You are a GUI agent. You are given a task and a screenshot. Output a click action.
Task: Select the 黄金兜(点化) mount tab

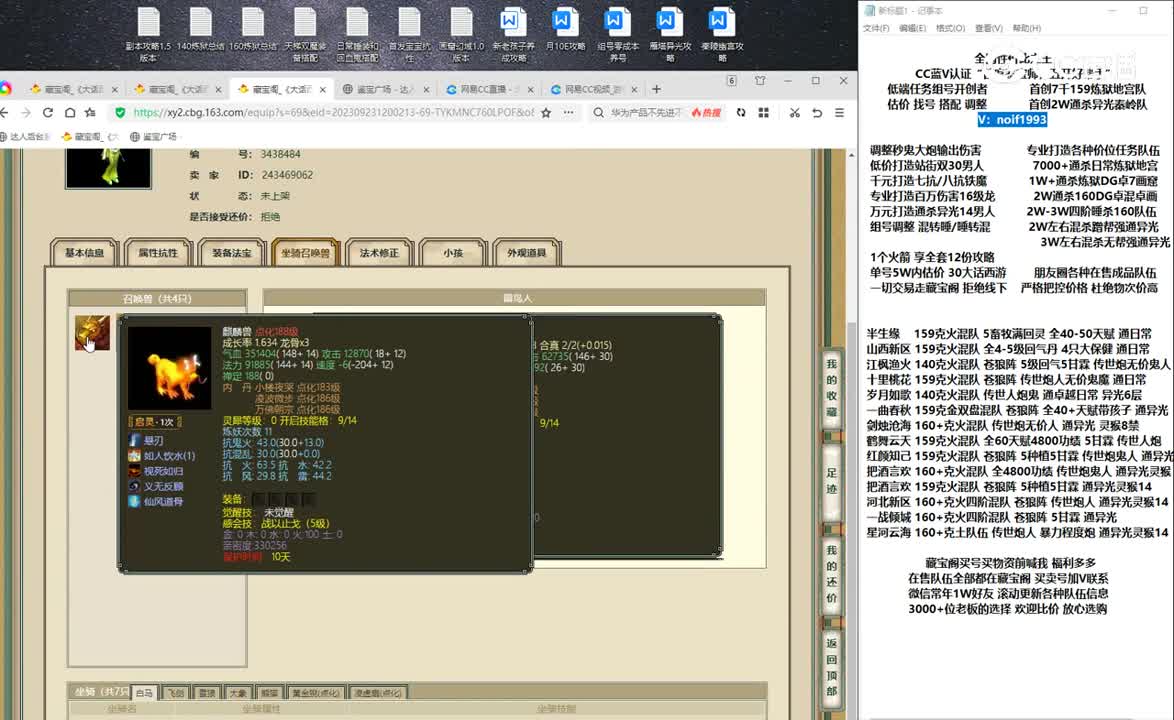point(315,693)
